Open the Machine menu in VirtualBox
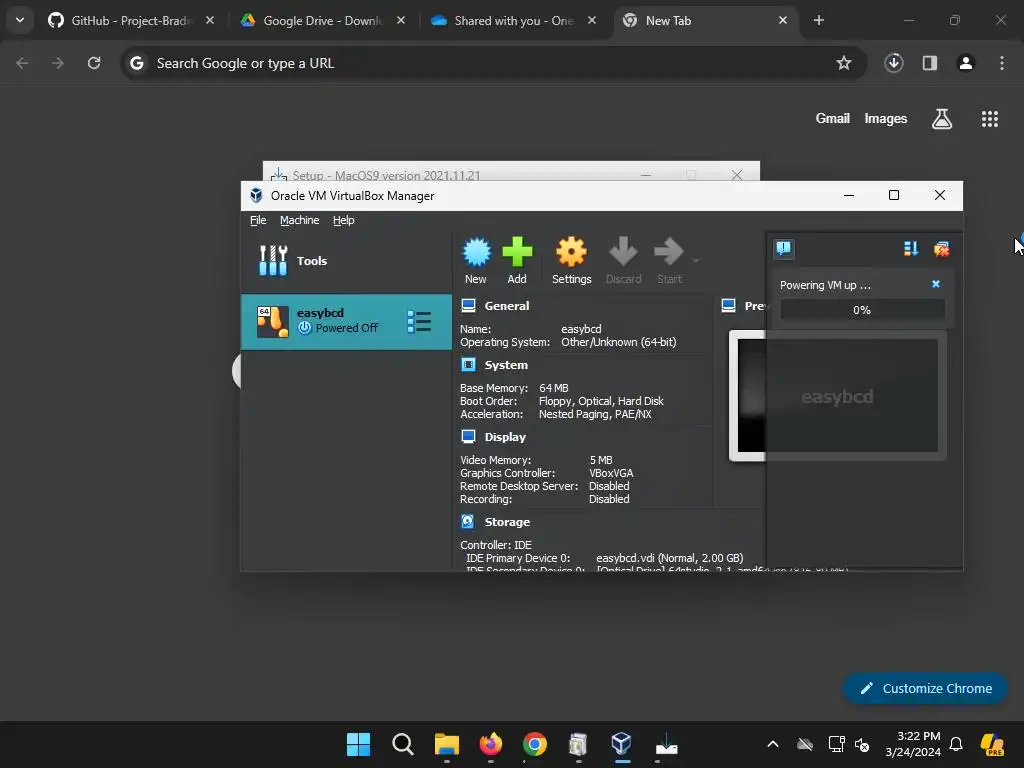This screenshot has height=768, width=1024. click(x=300, y=220)
